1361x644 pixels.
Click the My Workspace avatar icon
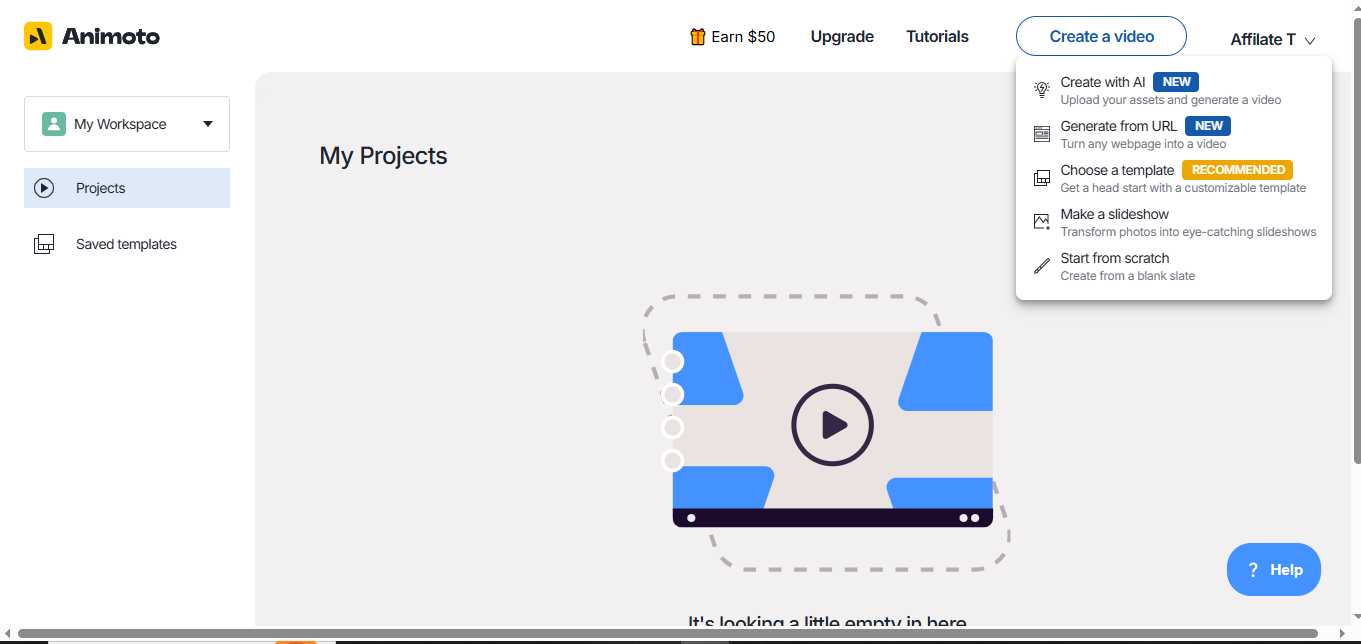tap(54, 124)
